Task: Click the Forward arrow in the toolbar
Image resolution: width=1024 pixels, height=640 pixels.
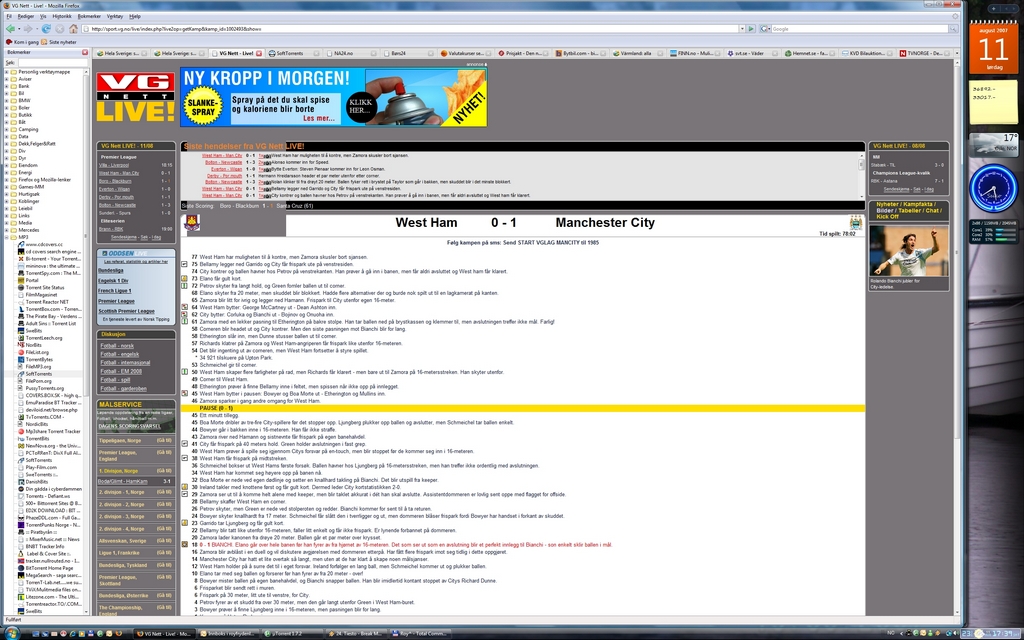Action: pos(30,29)
